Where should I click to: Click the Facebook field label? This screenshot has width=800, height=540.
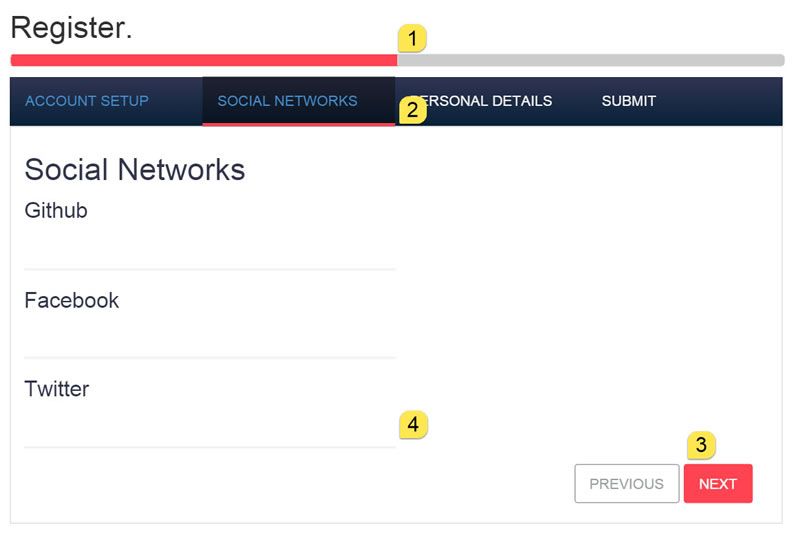point(72,300)
